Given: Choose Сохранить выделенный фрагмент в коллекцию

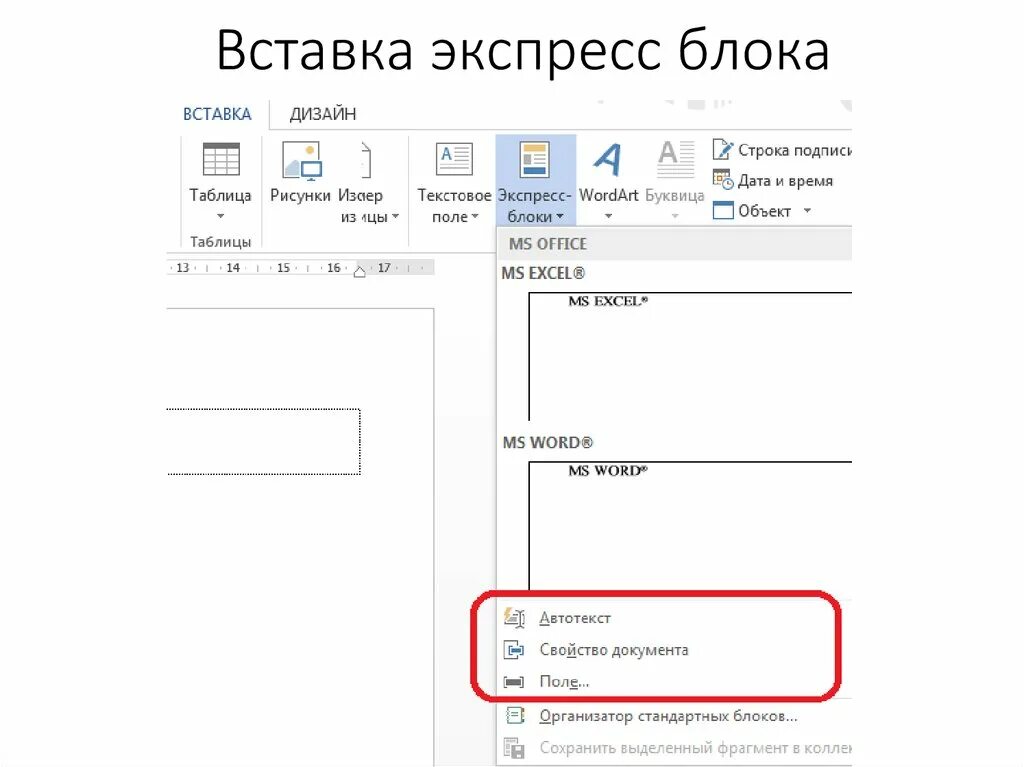Looking at the screenshot, I should [695, 748].
